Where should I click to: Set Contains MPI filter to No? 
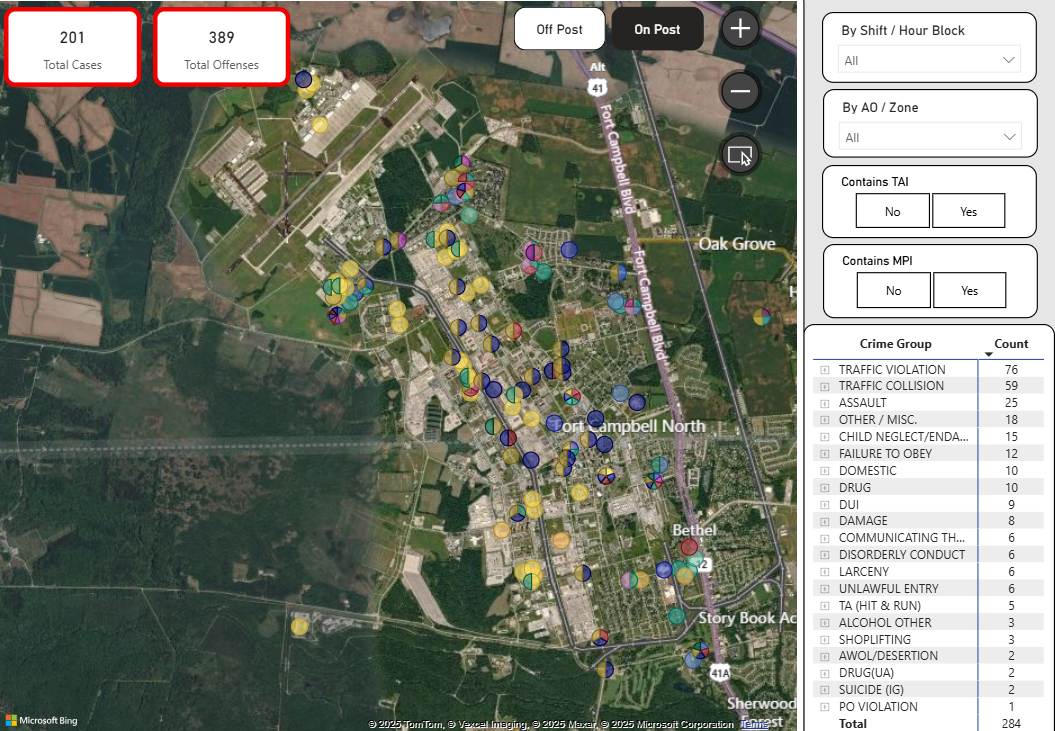tap(894, 290)
